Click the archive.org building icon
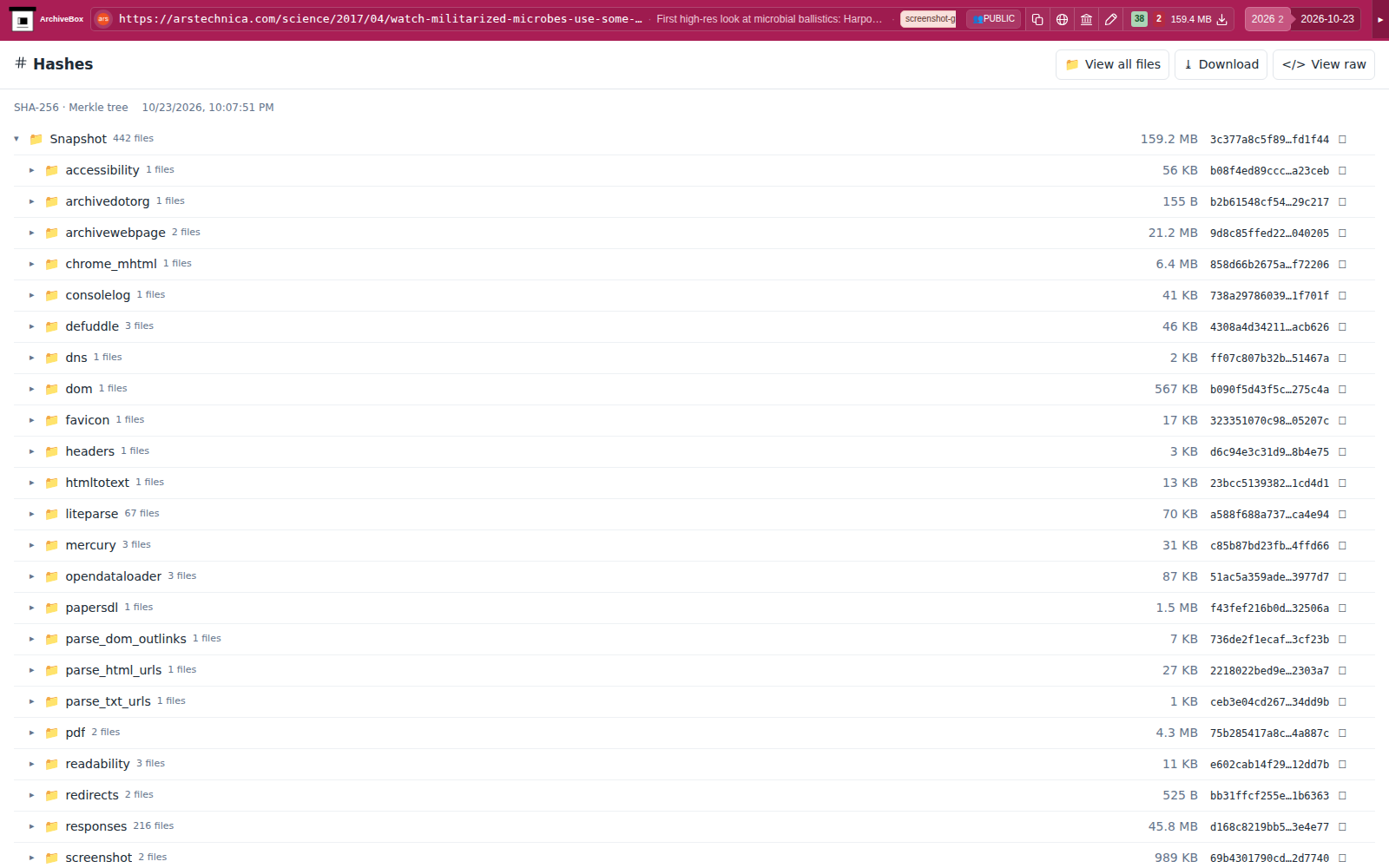The image size is (1389, 868). 1086,19
